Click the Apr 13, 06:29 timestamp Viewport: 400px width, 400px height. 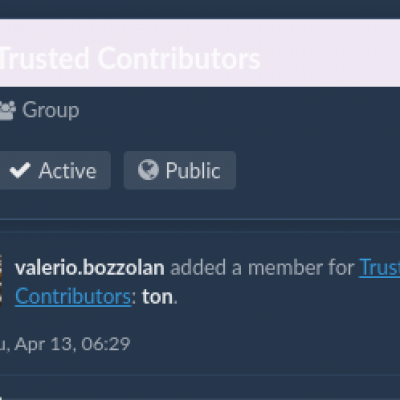point(65,344)
